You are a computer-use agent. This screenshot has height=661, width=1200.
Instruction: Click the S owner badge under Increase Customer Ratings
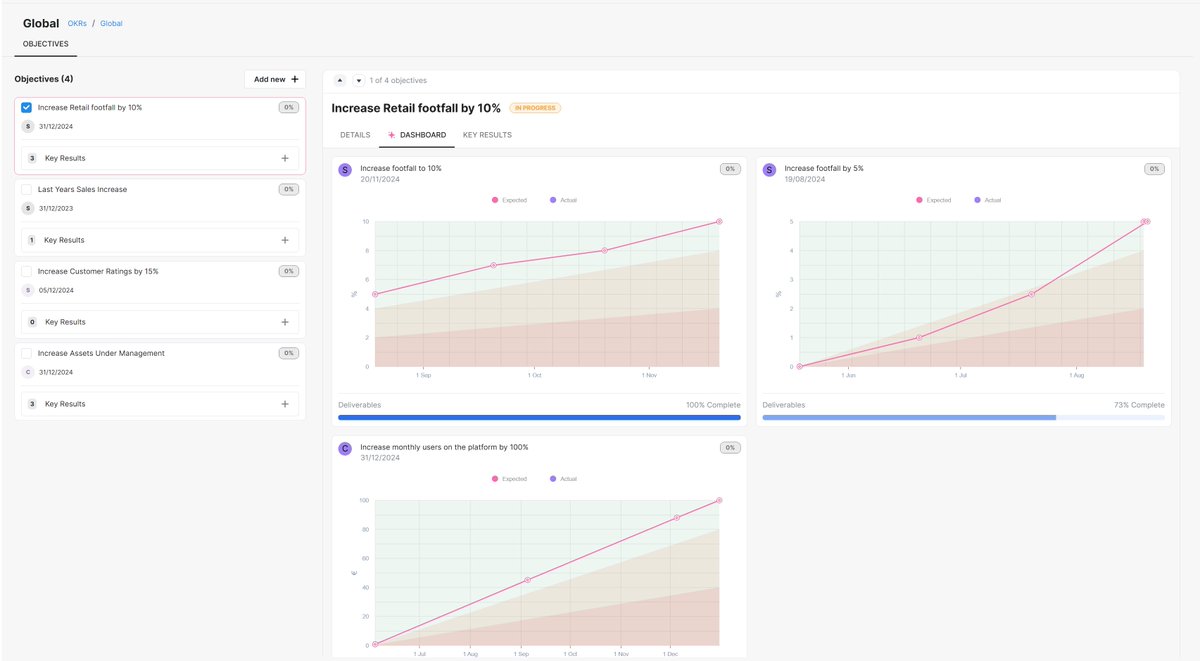pyautogui.click(x=28, y=290)
